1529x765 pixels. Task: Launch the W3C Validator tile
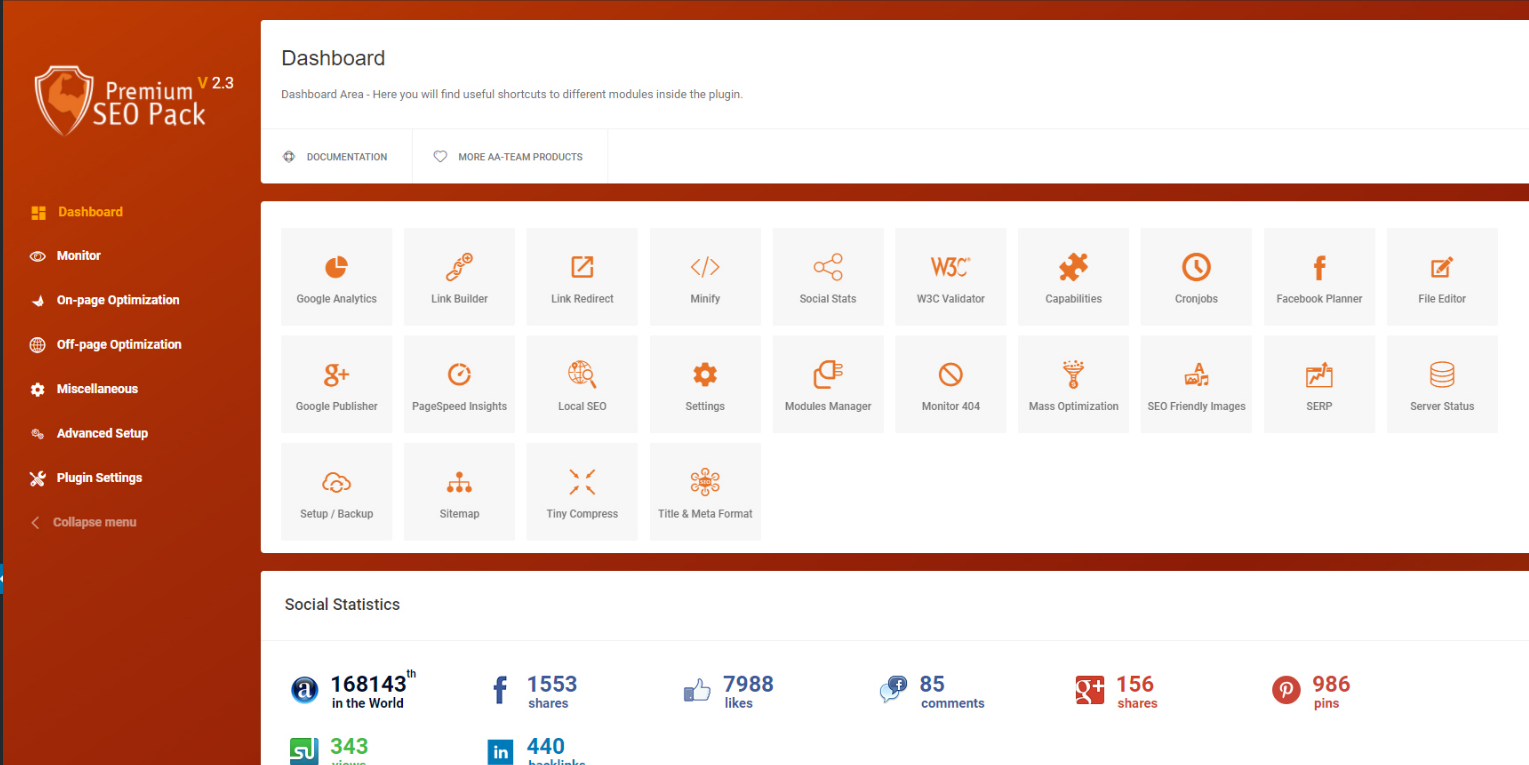point(950,277)
